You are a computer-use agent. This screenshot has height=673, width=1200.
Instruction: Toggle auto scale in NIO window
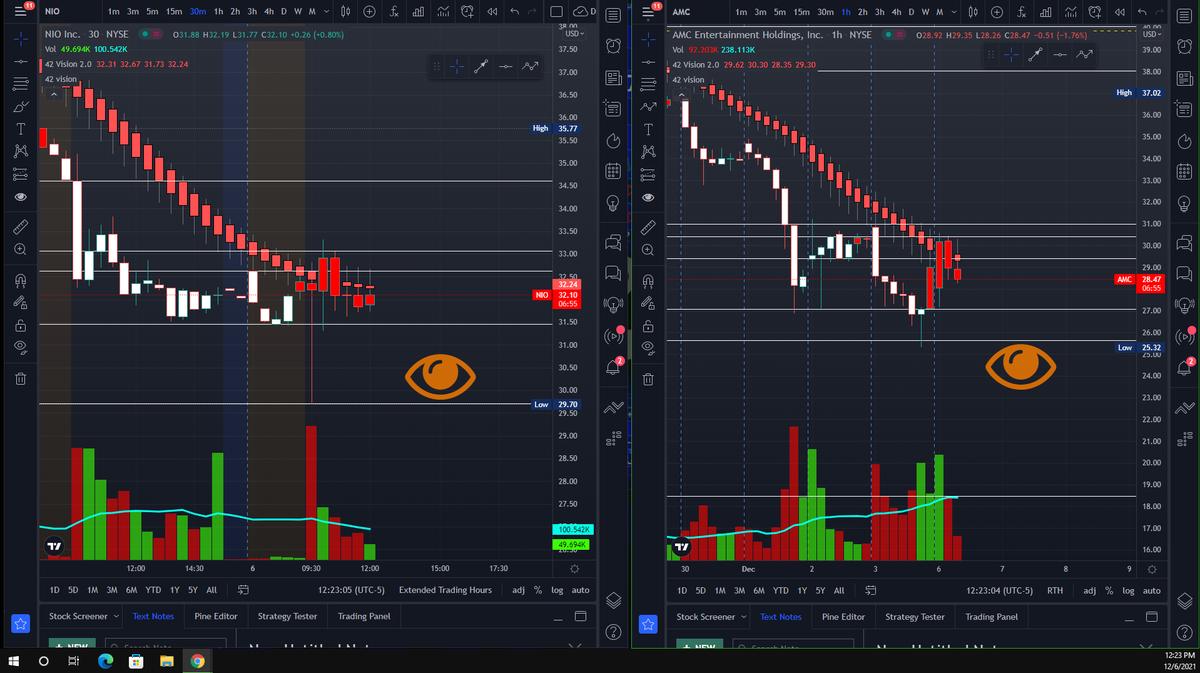(x=579, y=590)
